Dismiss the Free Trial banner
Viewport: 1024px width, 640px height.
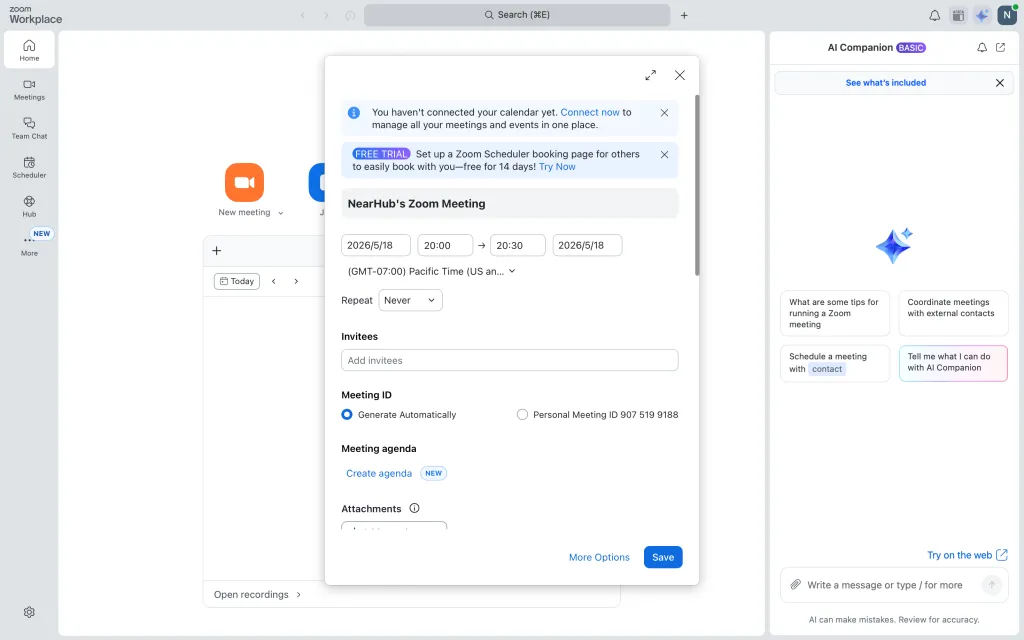click(664, 154)
